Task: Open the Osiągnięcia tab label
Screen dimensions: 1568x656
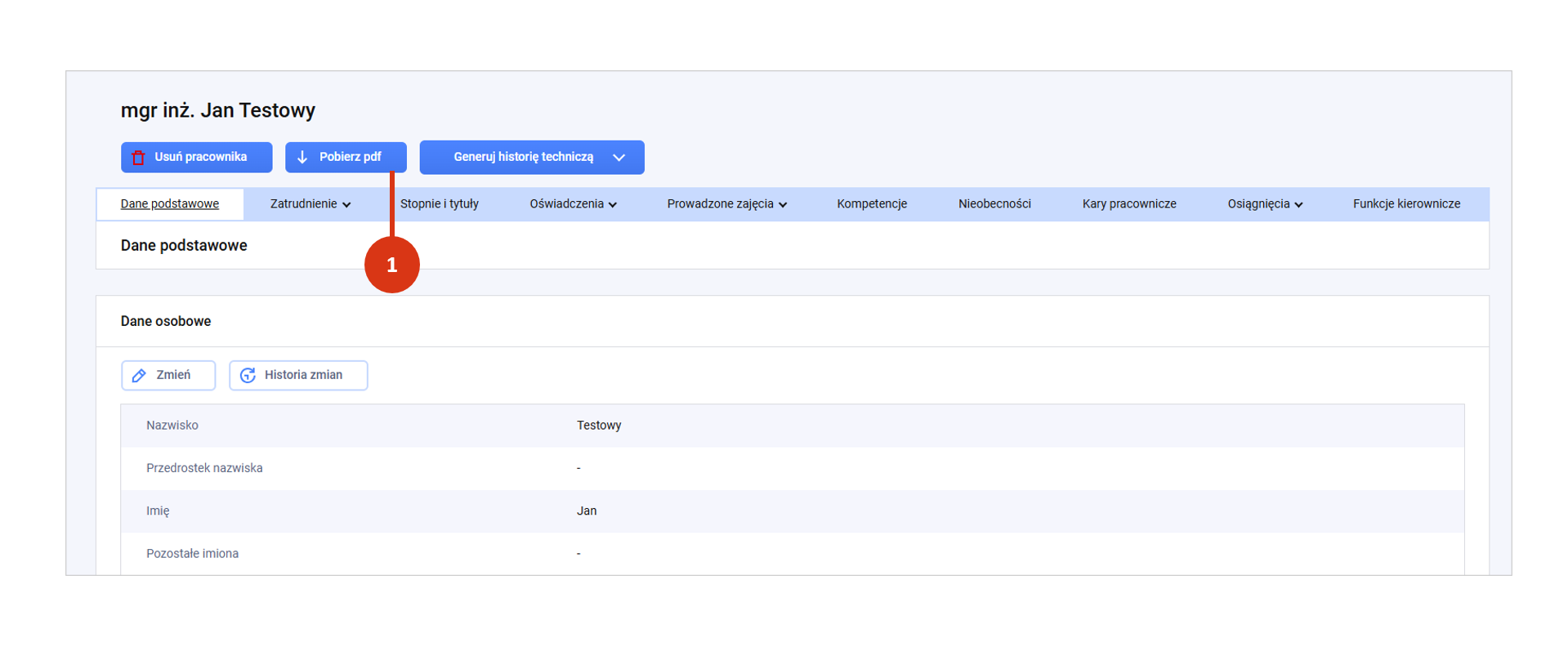Action: click(x=1258, y=204)
